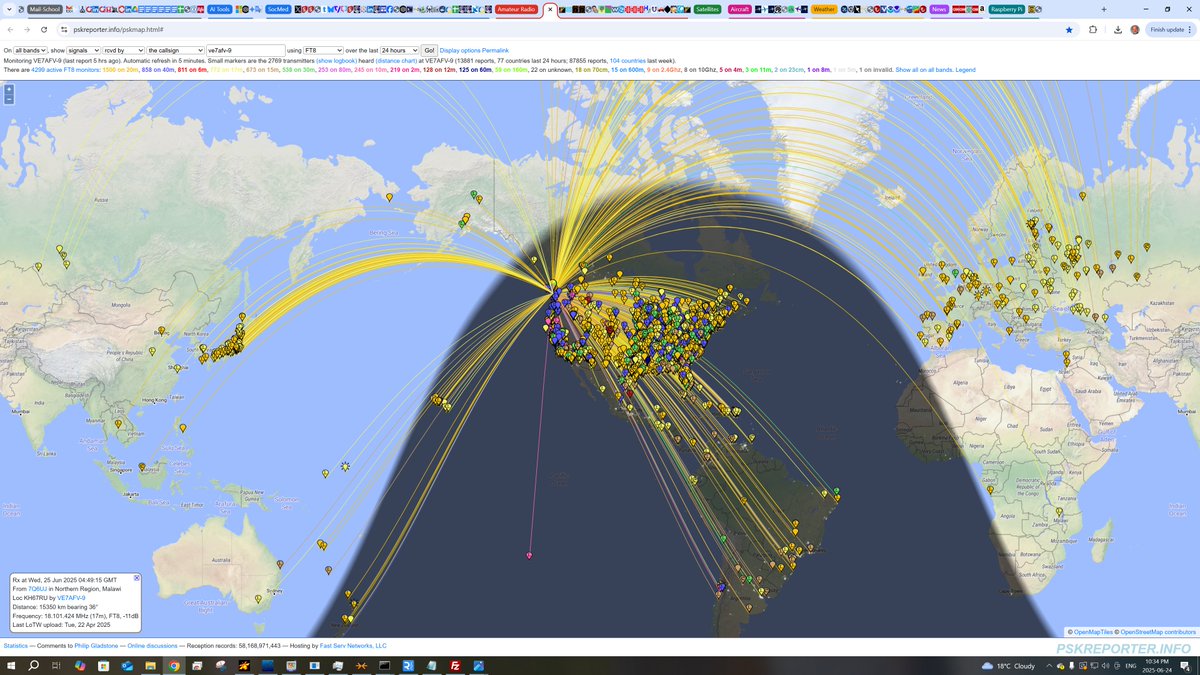Open the '24 hours' time range dropdown
1200x675 pixels.
coord(400,50)
